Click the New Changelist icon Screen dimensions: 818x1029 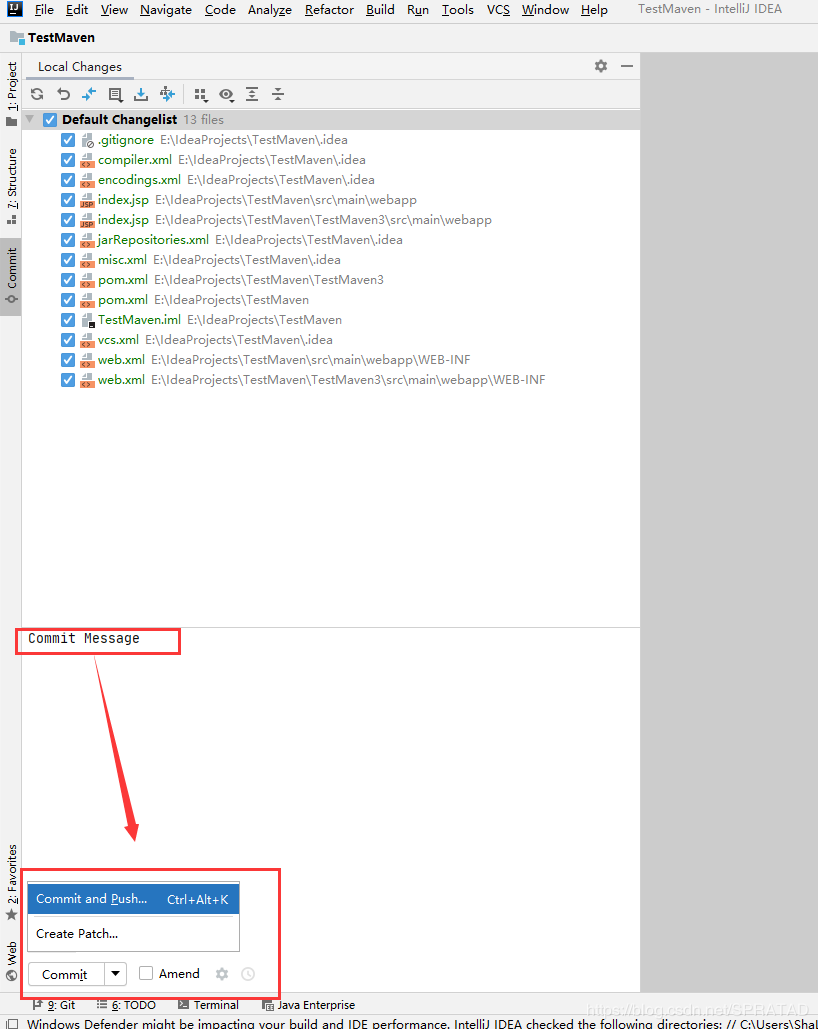click(115, 94)
